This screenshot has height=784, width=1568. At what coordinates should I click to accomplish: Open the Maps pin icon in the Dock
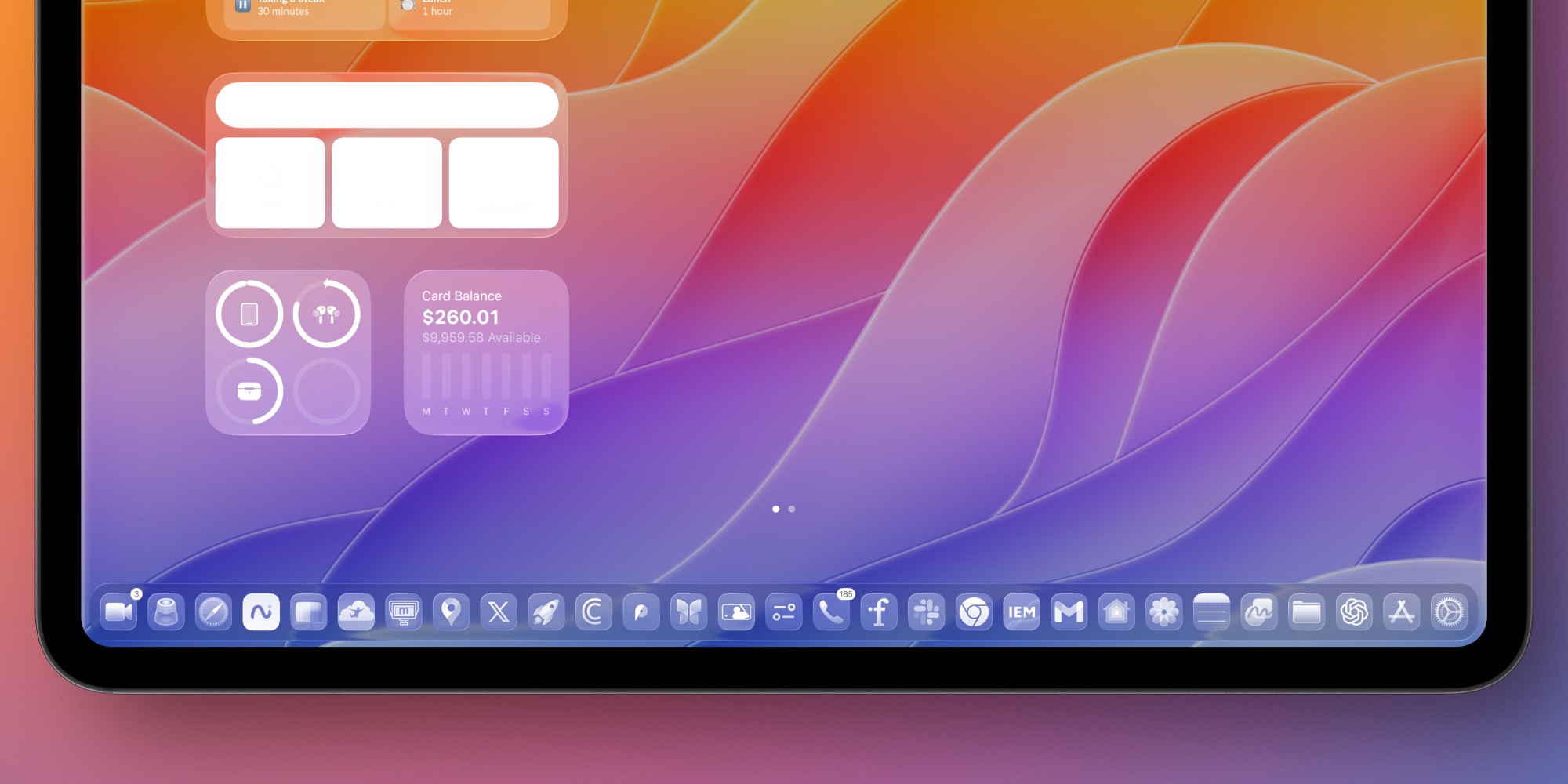pos(452,612)
